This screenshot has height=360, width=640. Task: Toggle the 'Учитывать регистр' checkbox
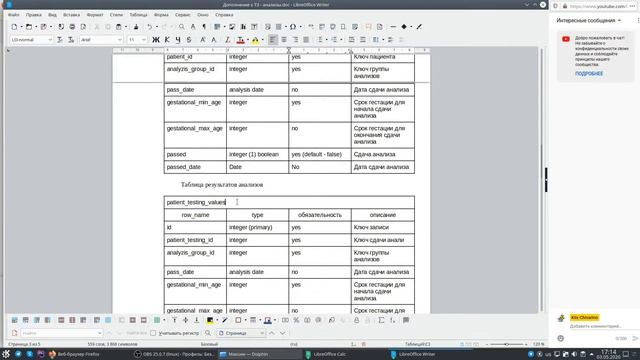click(x=153, y=333)
